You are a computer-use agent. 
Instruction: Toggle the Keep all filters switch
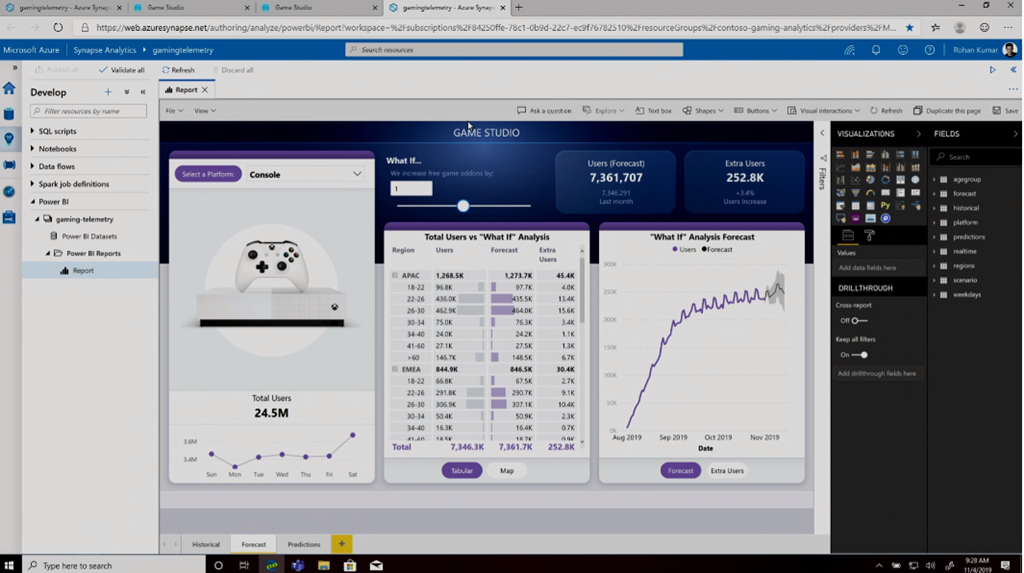click(859, 355)
